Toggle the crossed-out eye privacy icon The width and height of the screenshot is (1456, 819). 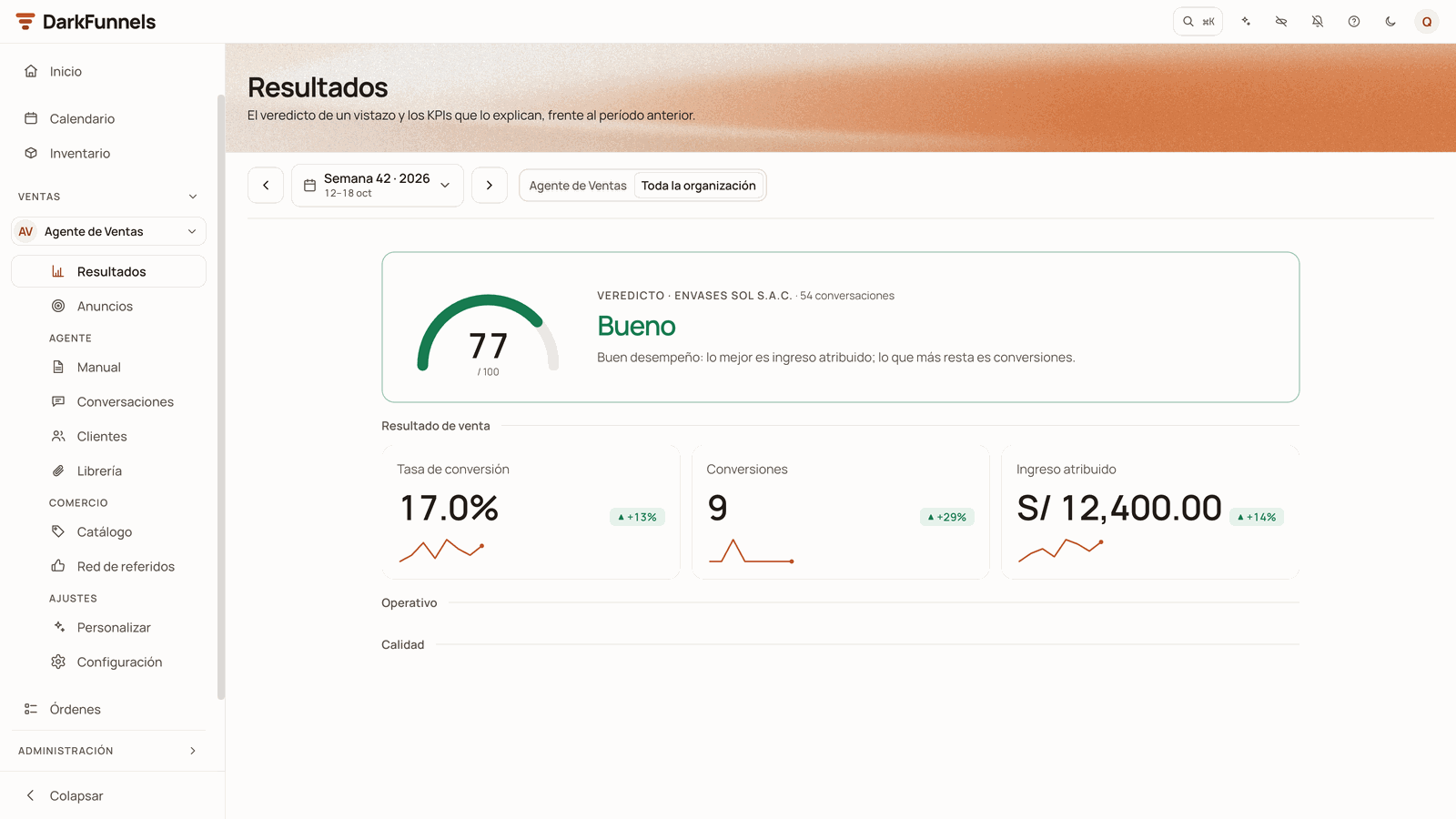point(1281,22)
